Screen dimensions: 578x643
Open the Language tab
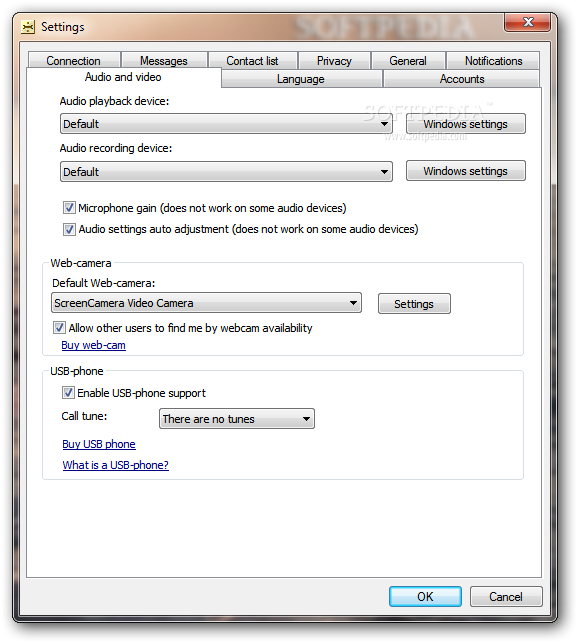[301, 79]
